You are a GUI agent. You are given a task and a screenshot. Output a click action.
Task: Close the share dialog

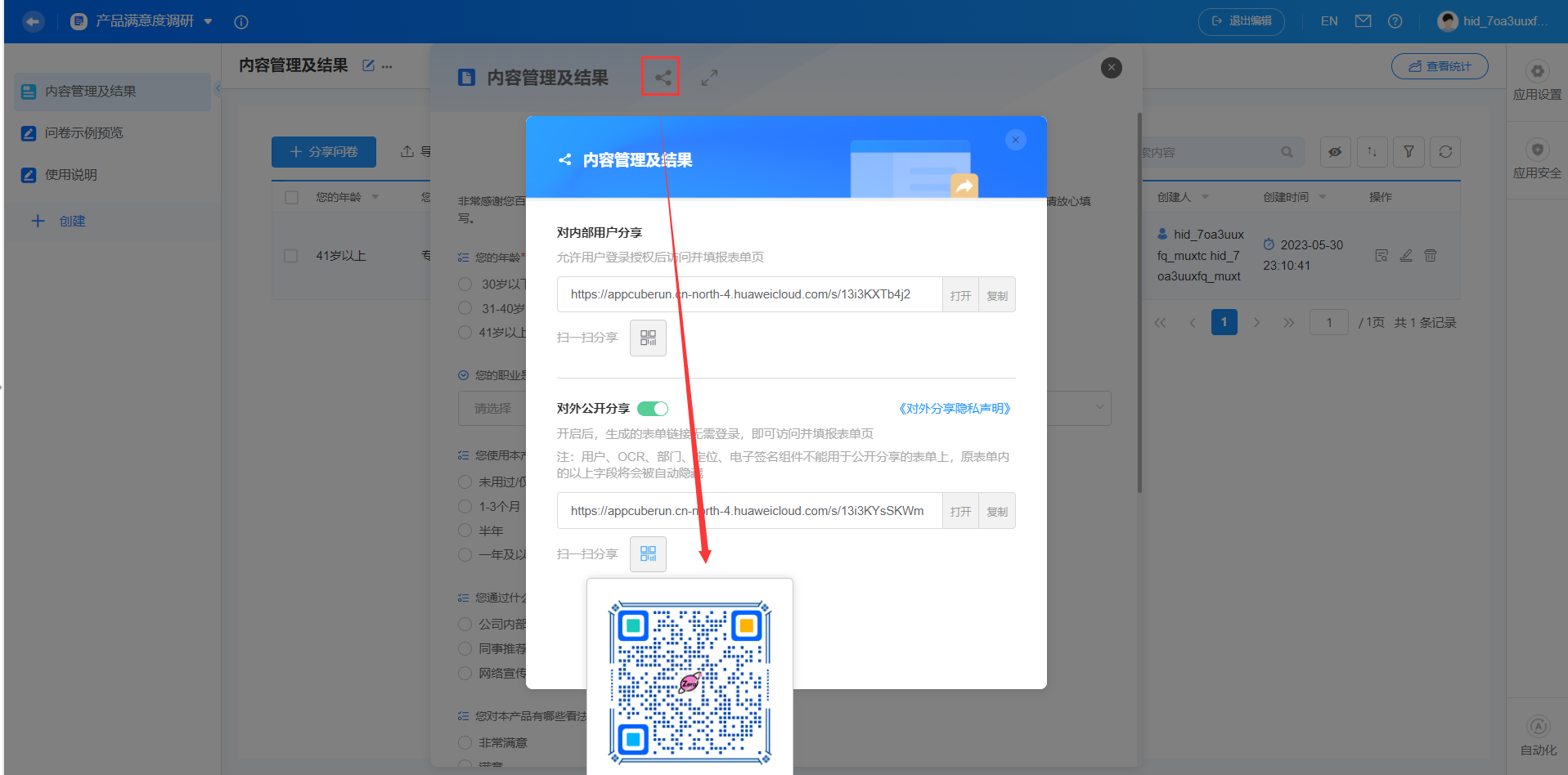[x=1016, y=140]
